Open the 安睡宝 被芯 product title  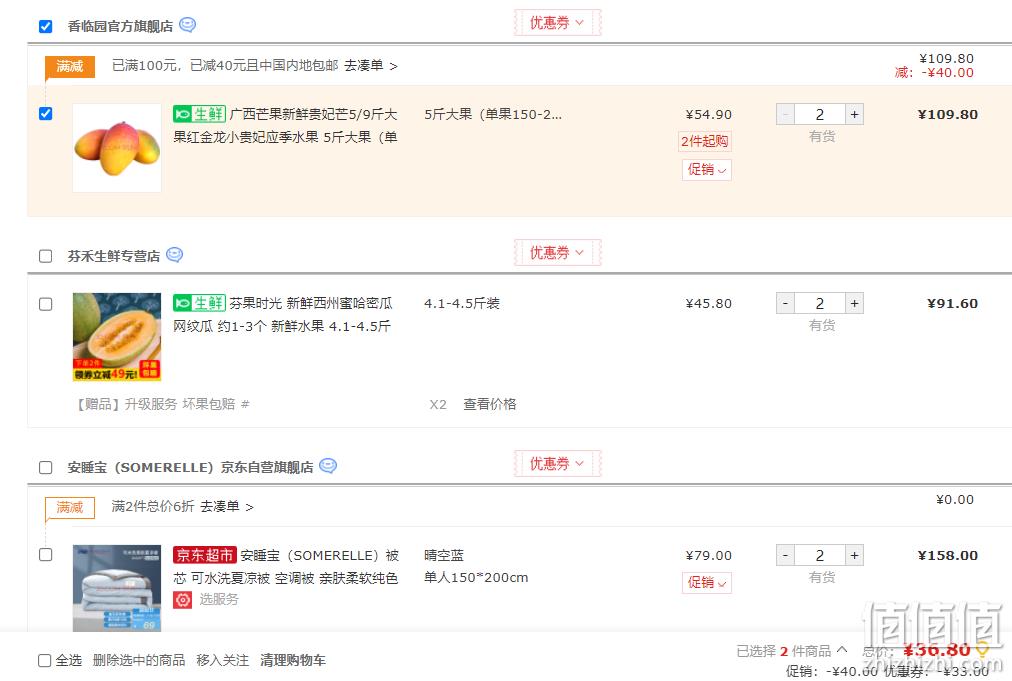pyautogui.click(x=286, y=566)
